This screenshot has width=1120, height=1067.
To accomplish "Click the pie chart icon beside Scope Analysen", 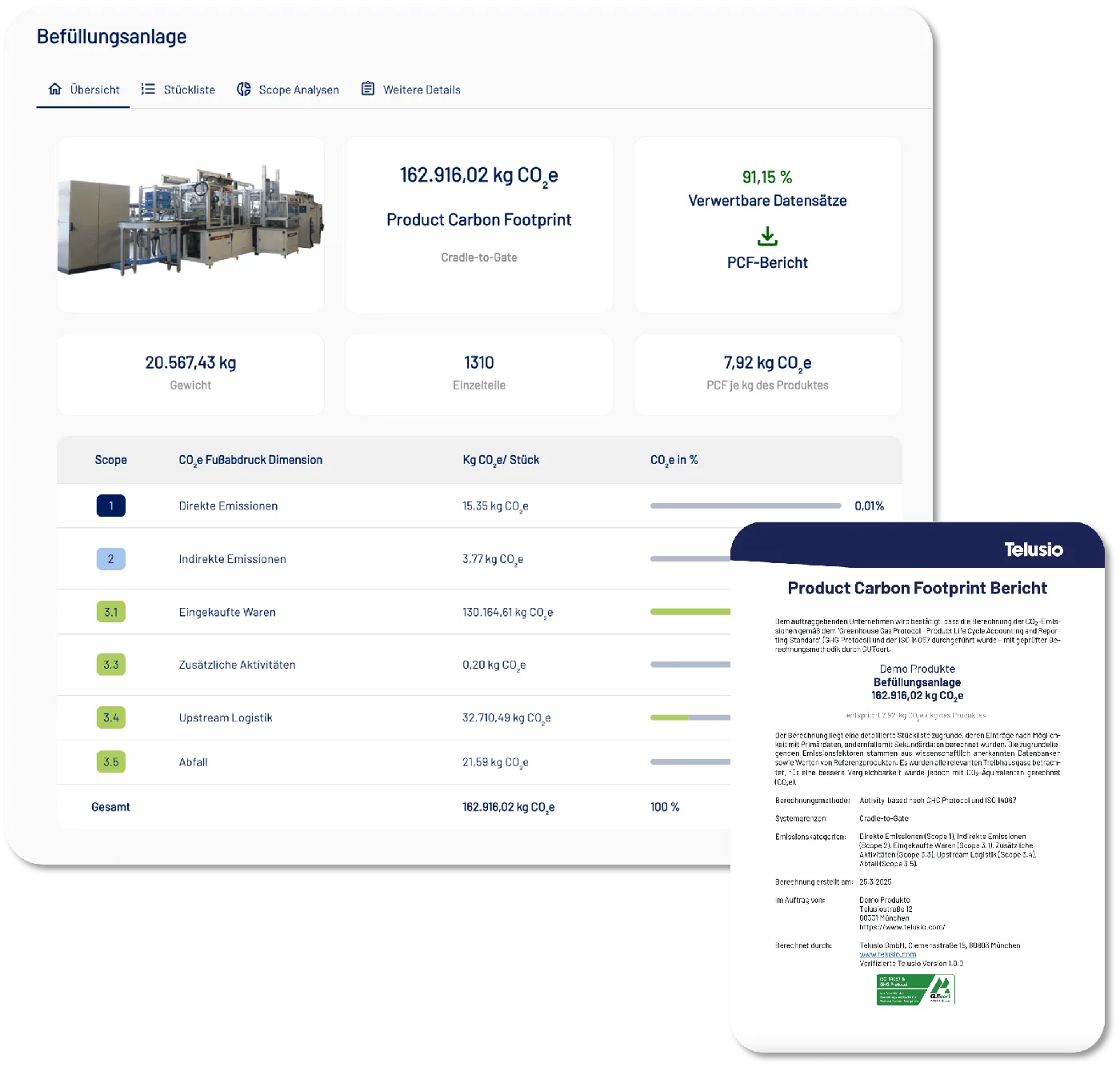I will click(244, 89).
